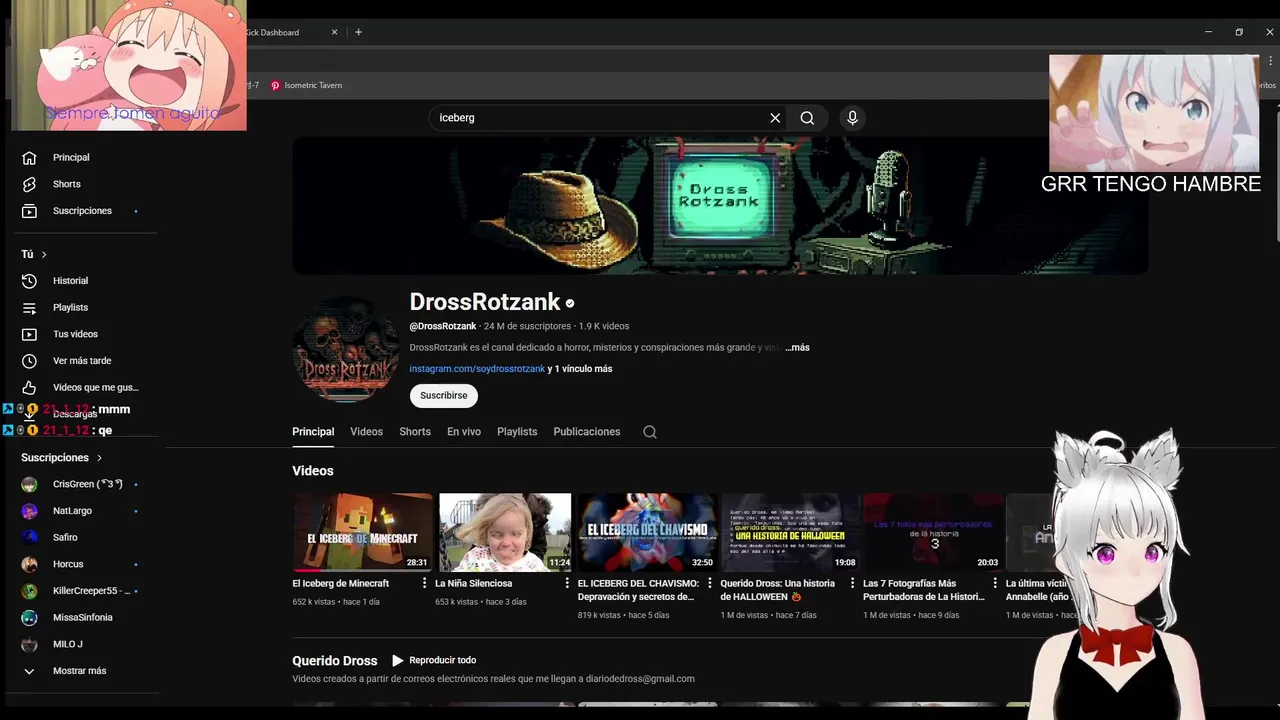Image resolution: width=1280 pixels, height=720 pixels.
Task: Click Reproducir todo for Querido Dross
Action: tap(434, 660)
